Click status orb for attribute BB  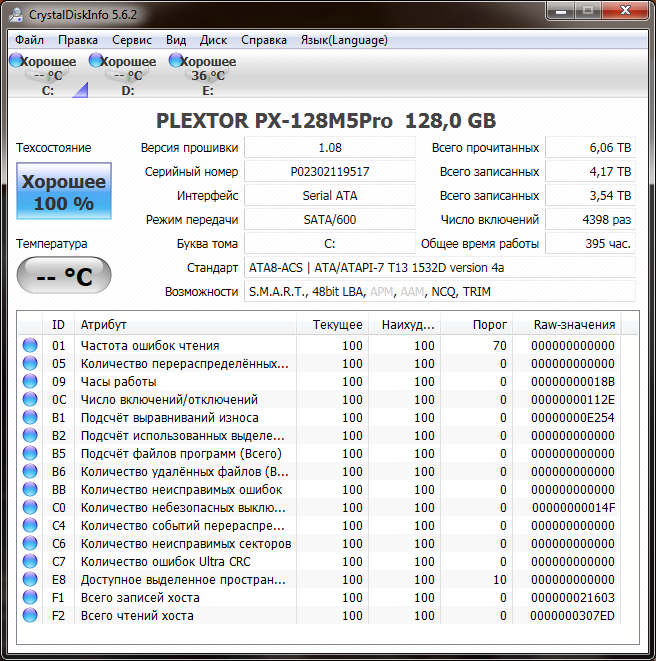tap(30, 489)
